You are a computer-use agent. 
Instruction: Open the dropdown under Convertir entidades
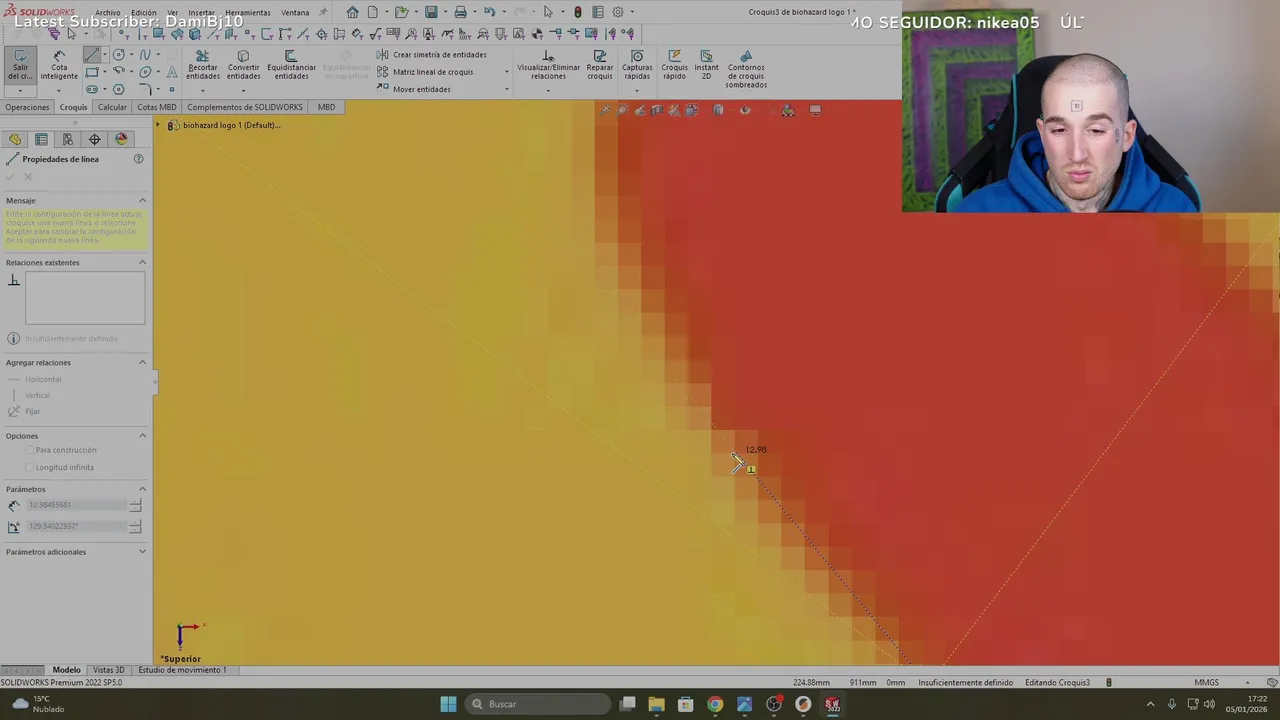[243, 90]
